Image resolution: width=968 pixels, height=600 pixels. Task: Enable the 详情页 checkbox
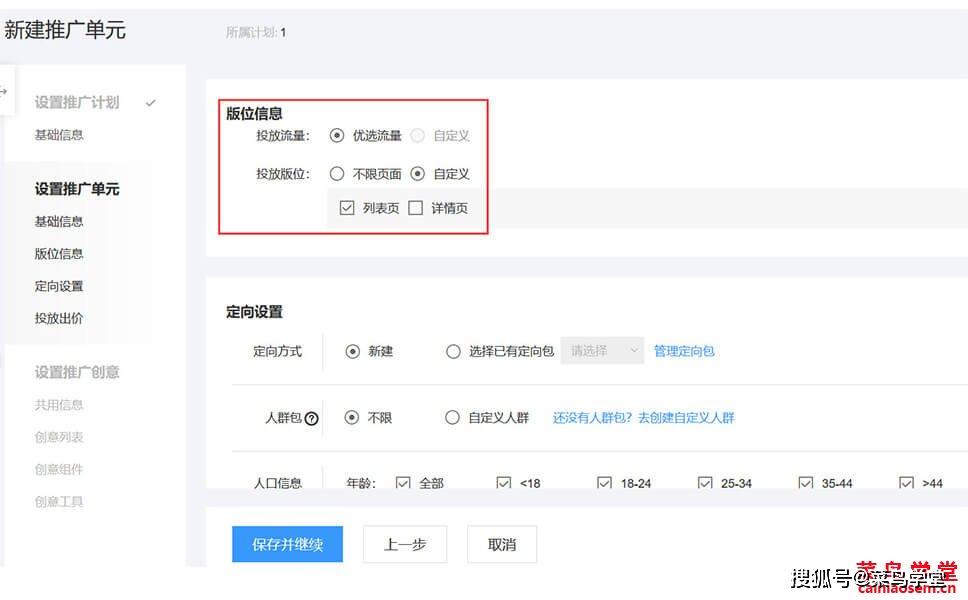click(416, 209)
